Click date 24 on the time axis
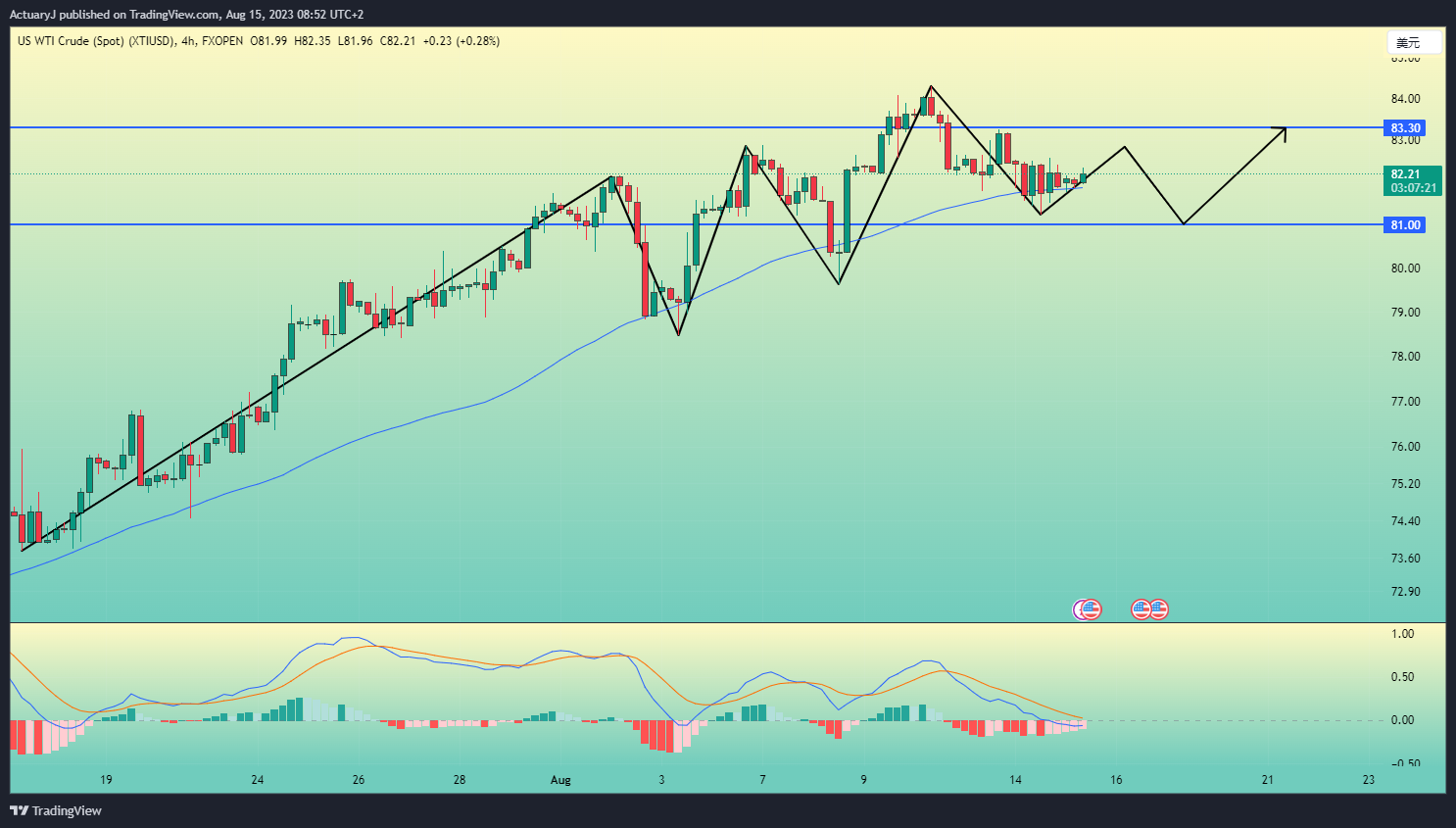The height and width of the screenshot is (828, 1456). [x=258, y=780]
